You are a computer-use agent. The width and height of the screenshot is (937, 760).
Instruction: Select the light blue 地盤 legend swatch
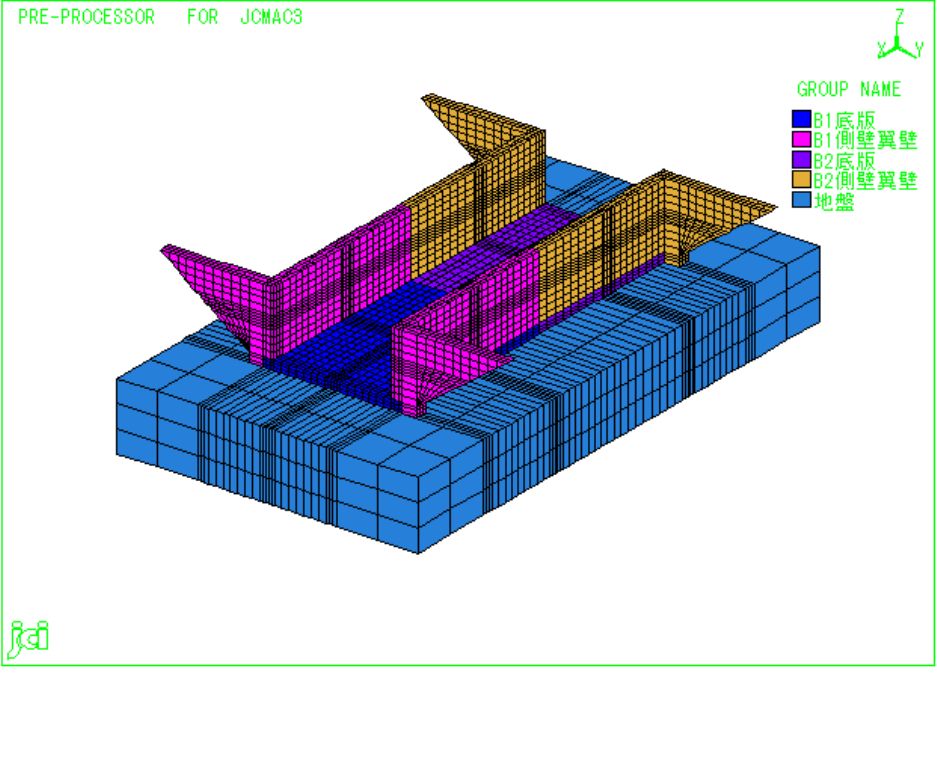point(801,200)
